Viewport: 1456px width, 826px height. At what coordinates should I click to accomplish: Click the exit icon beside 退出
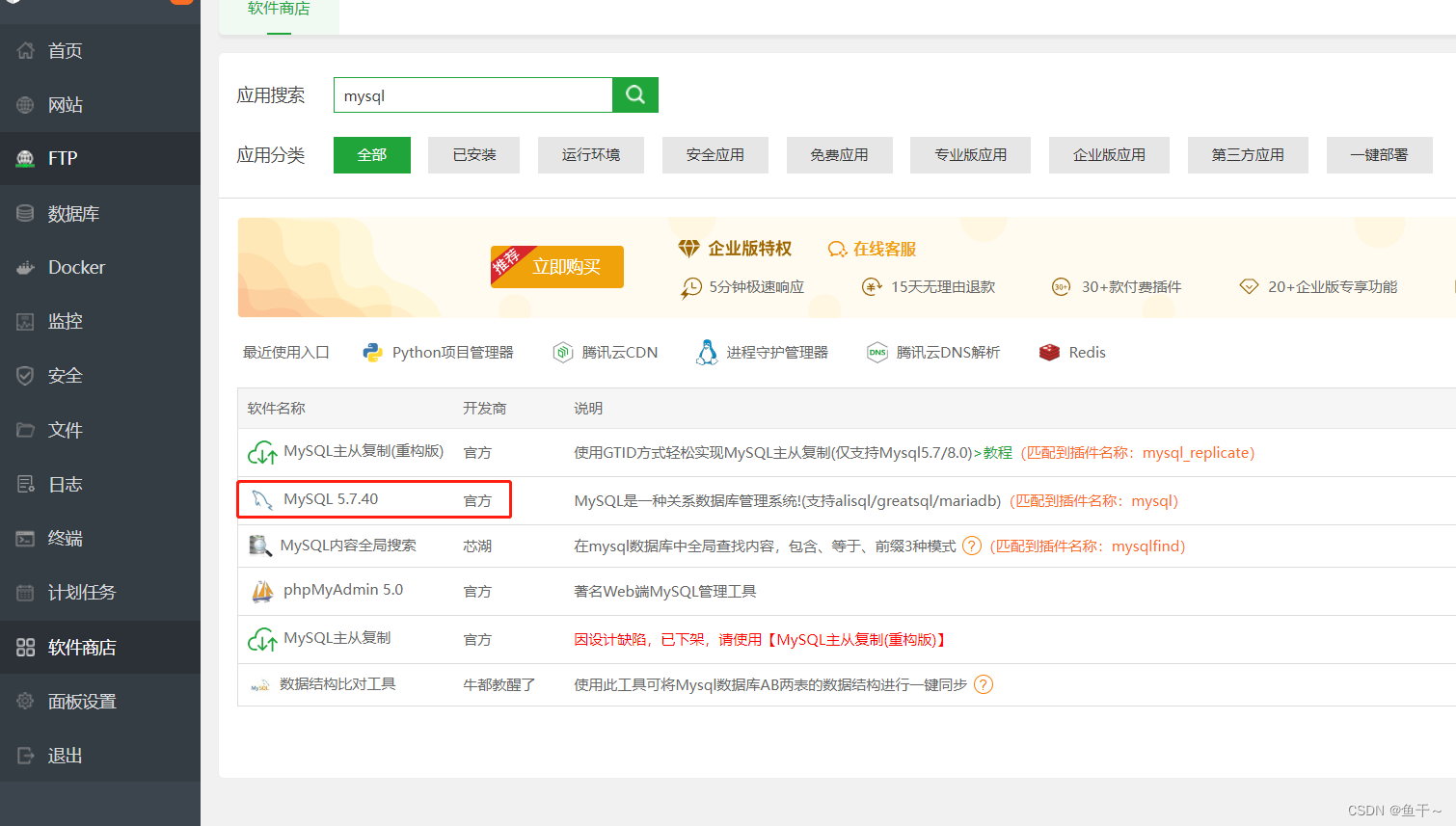25,755
